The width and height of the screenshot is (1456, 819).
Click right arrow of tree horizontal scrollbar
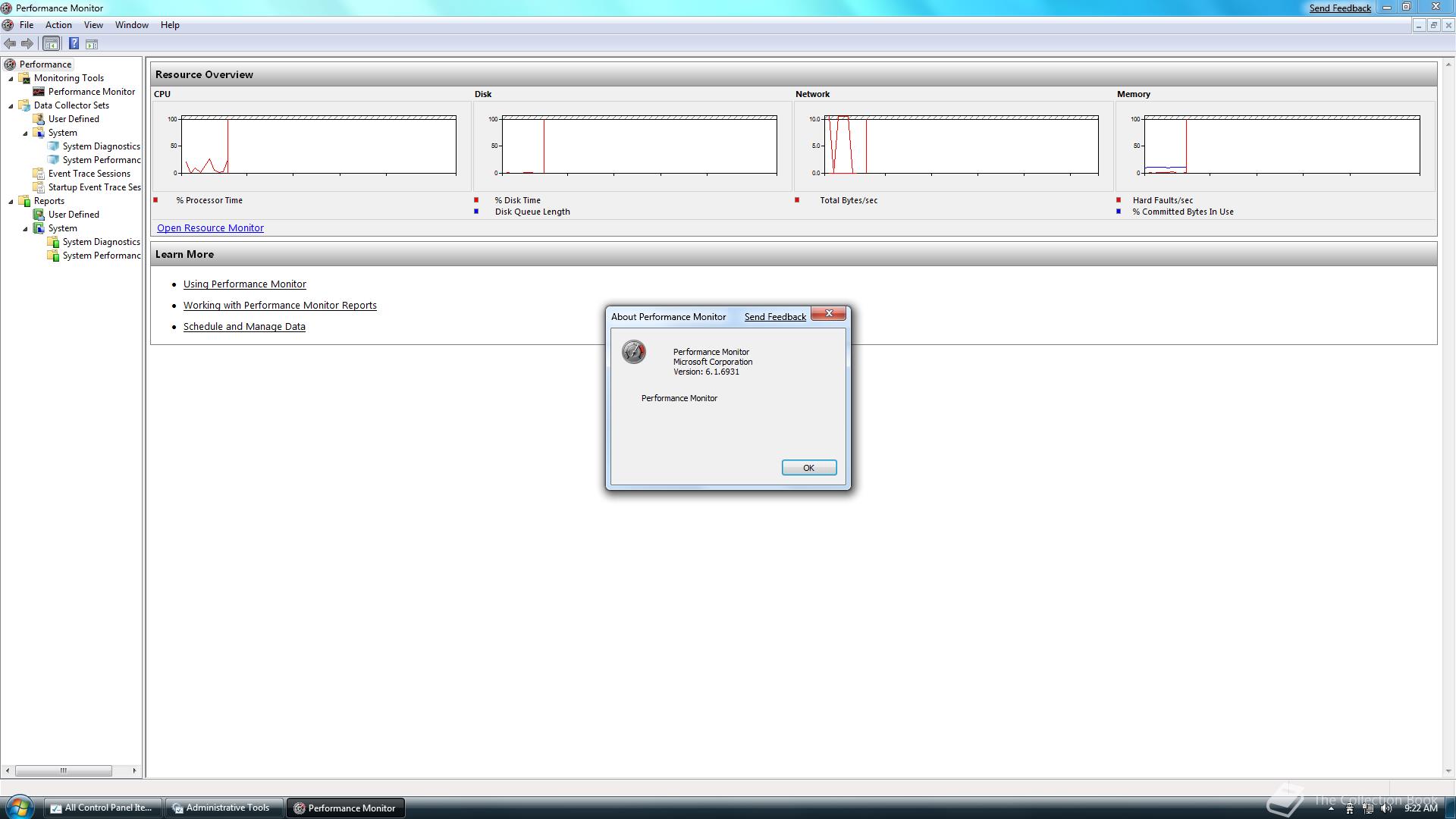click(134, 770)
